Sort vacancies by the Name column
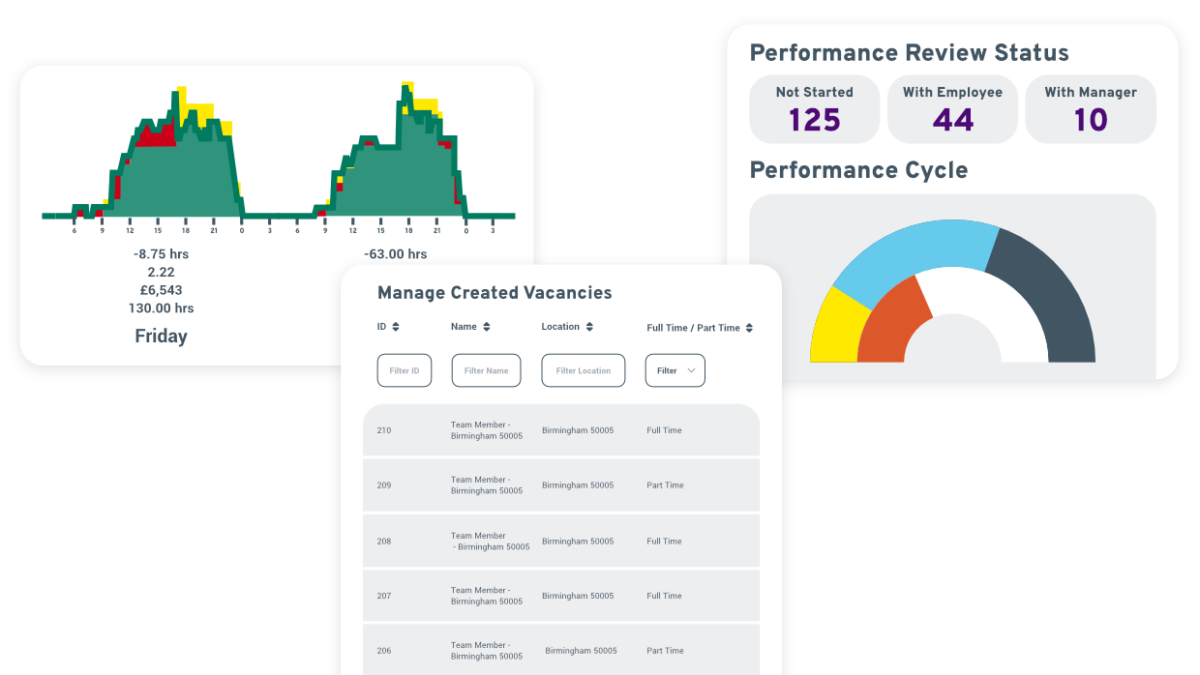Screen dimensions: 1200x675 coord(488,326)
